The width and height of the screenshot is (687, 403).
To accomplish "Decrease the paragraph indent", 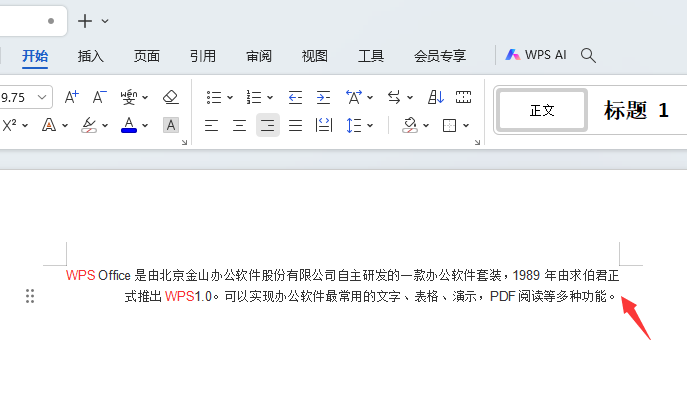I will click(295, 97).
